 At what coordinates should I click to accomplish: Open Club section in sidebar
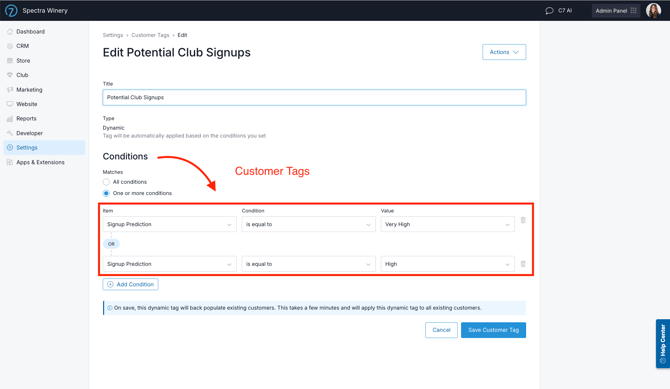tap(22, 75)
